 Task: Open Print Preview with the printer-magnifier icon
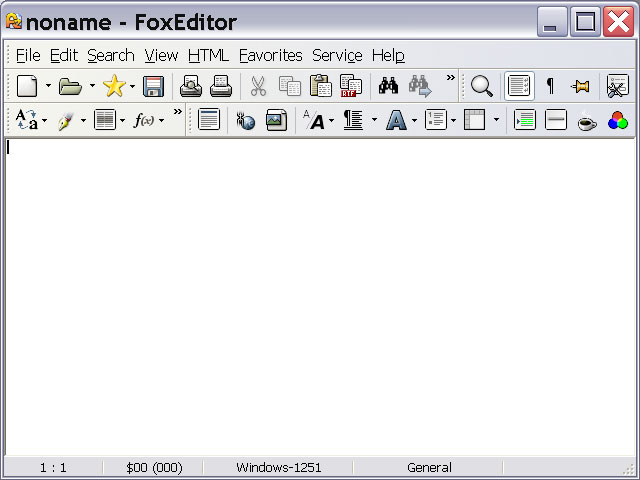[191, 86]
